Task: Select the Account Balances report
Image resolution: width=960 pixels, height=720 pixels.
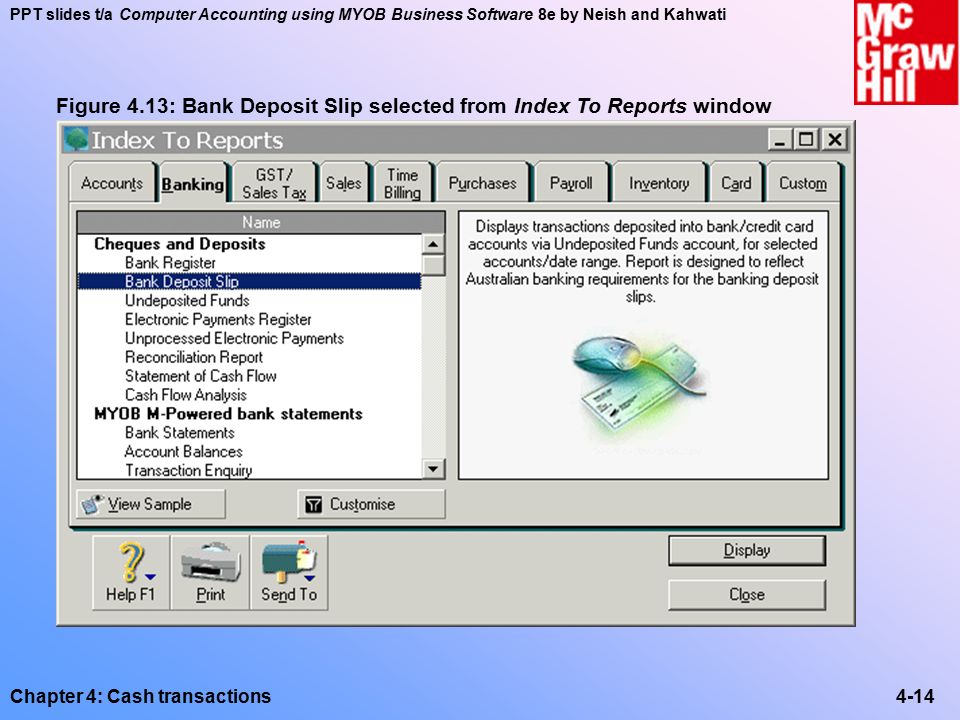Action: tap(184, 452)
